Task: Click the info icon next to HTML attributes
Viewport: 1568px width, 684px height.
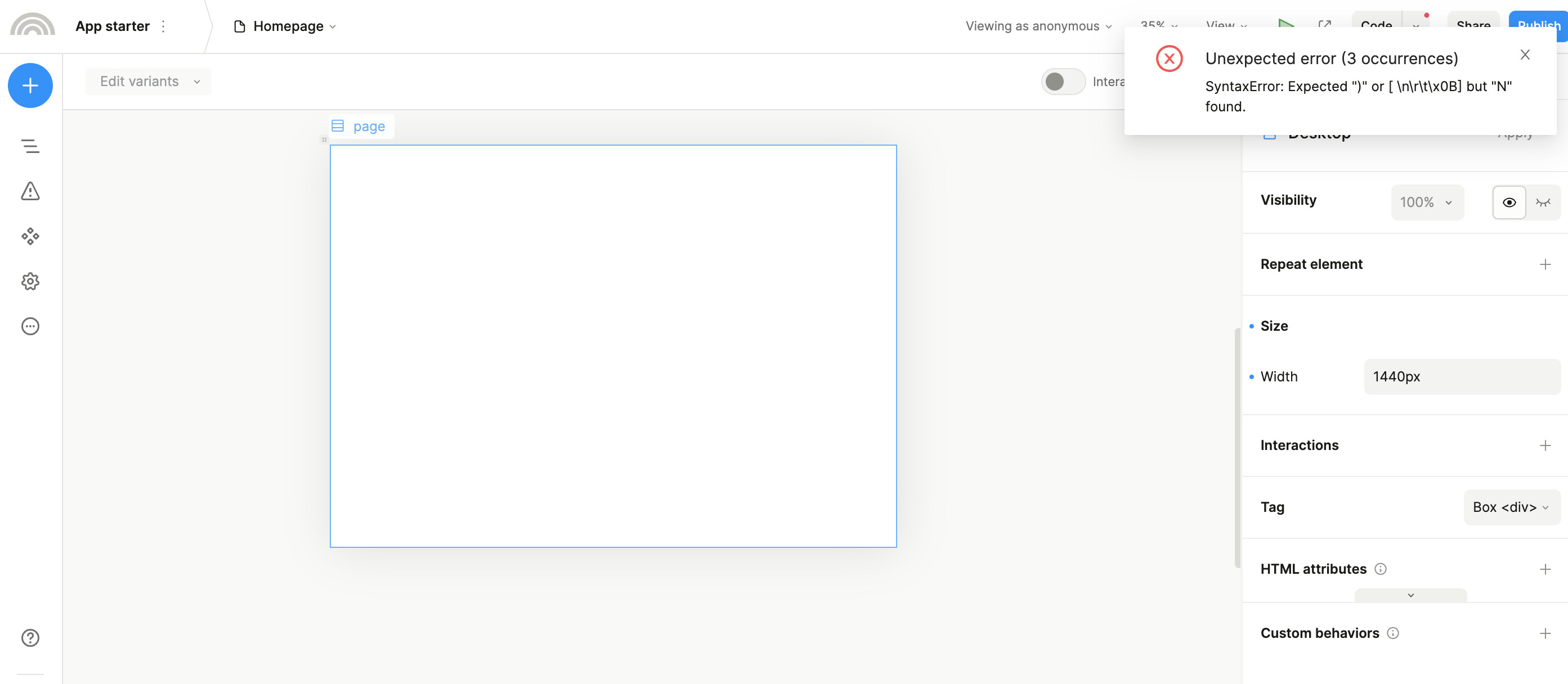Action: pos(1381,569)
